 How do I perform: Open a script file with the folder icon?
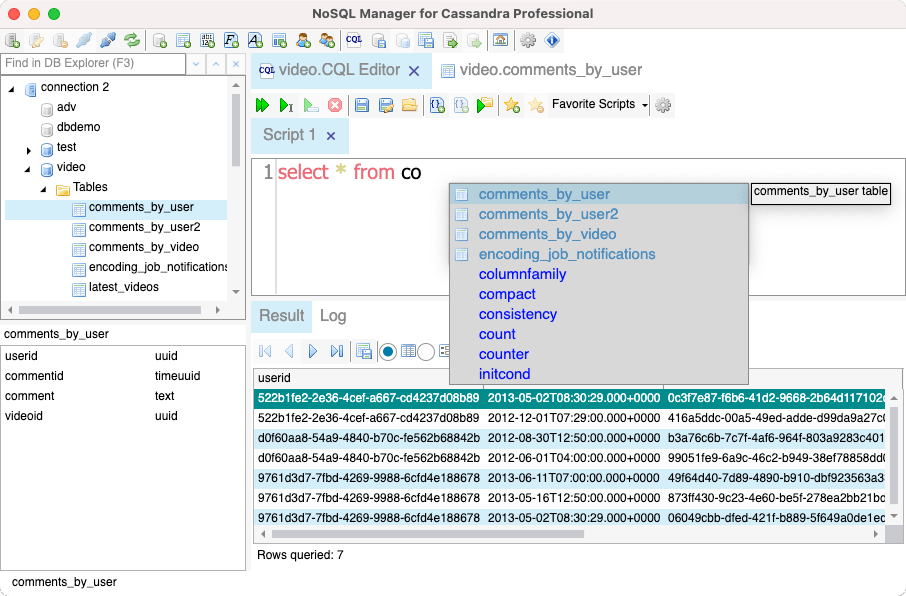pos(409,105)
